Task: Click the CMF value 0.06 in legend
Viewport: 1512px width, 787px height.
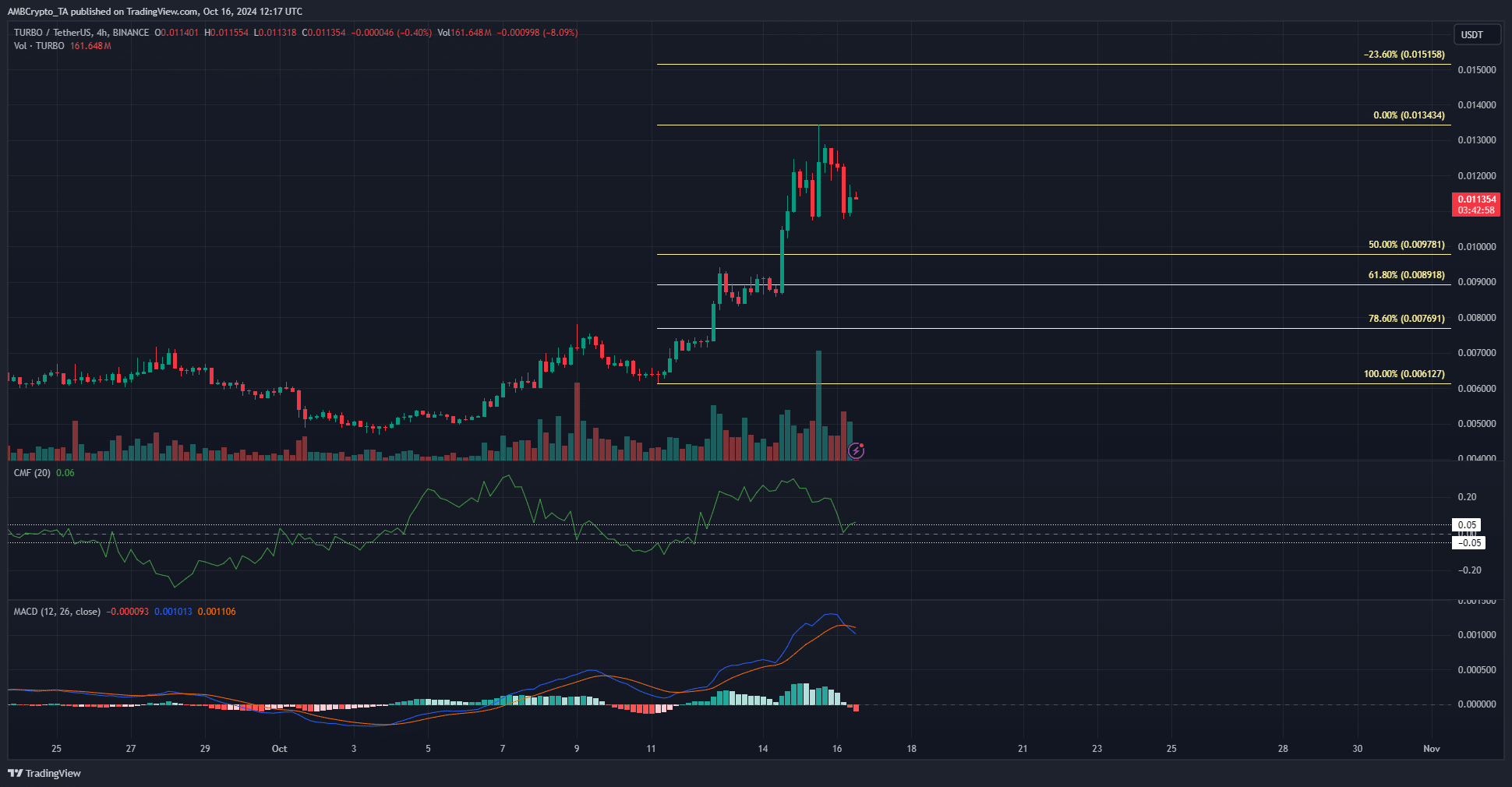Action: (65, 473)
